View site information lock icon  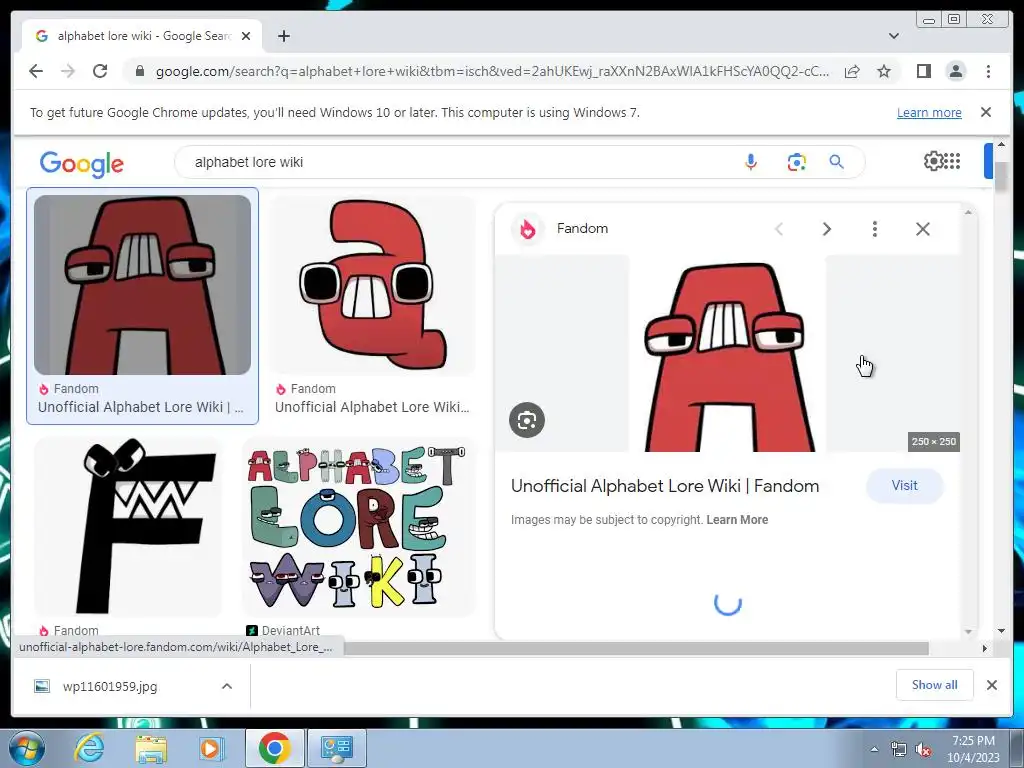[x=139, y=71]
